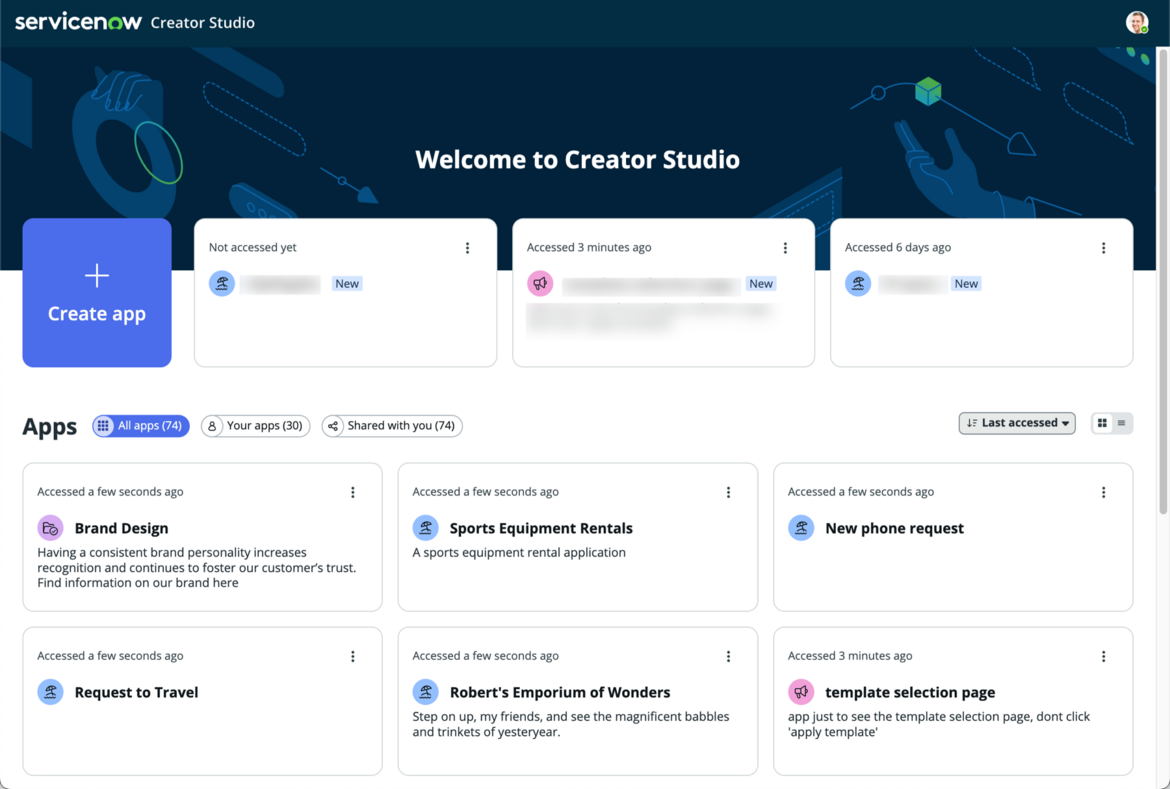The width and height of the screenshot is (1170, 789).
Task: Click the app icon on the Not accessed yet card
Action: click(222, 284)
